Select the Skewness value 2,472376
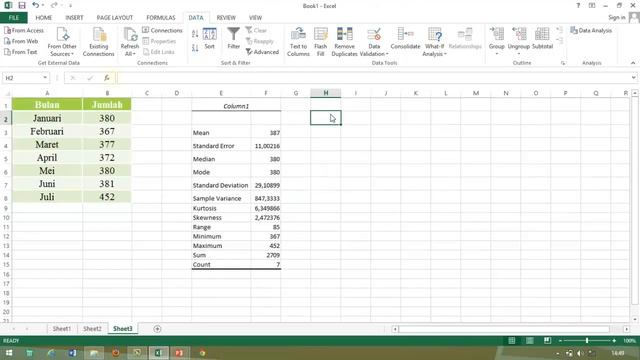Image resolution: width=640 pixels, height=360 pixels. click(x=266, y=218)
